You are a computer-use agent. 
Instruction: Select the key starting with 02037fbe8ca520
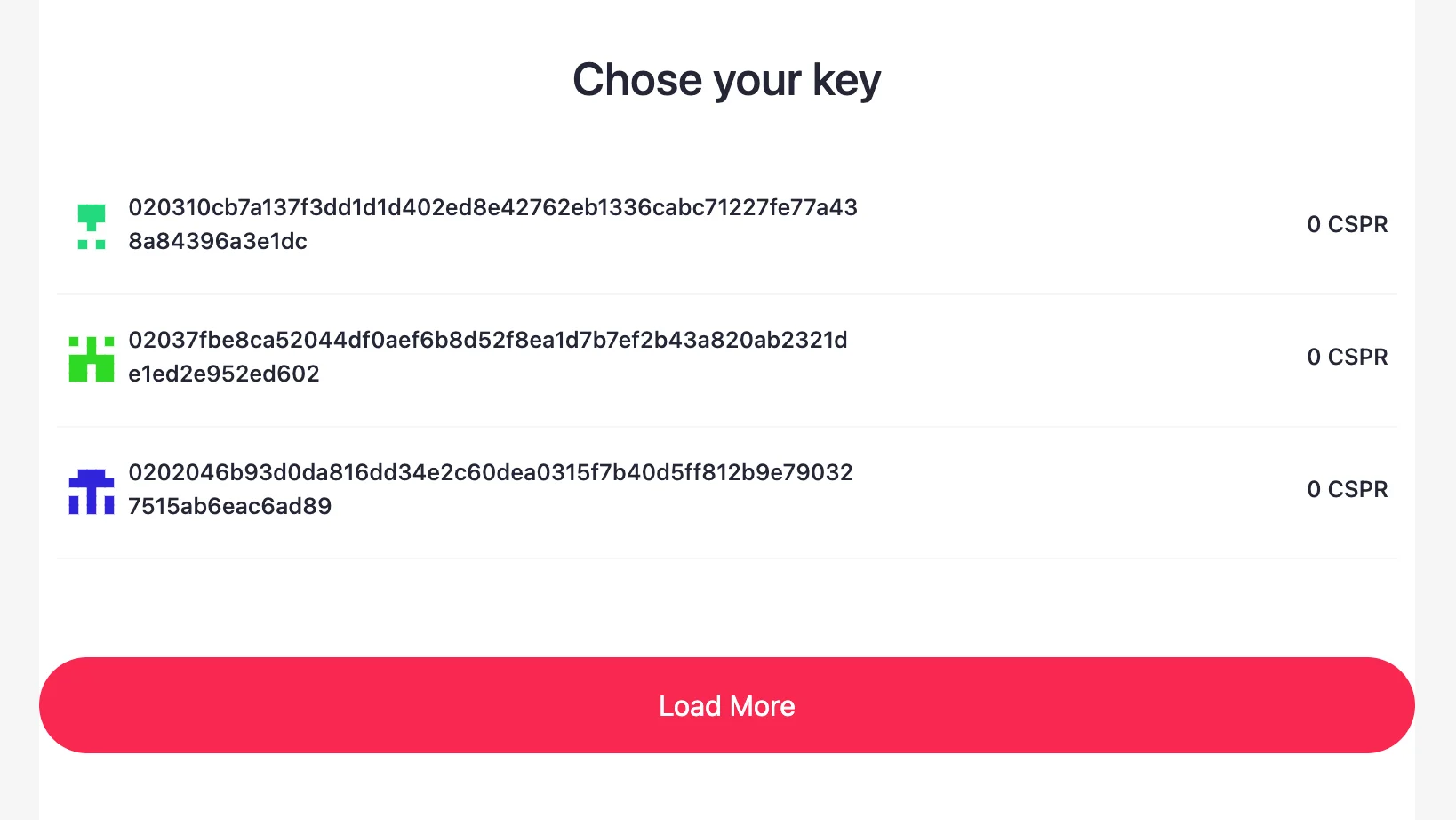[488, 357]
